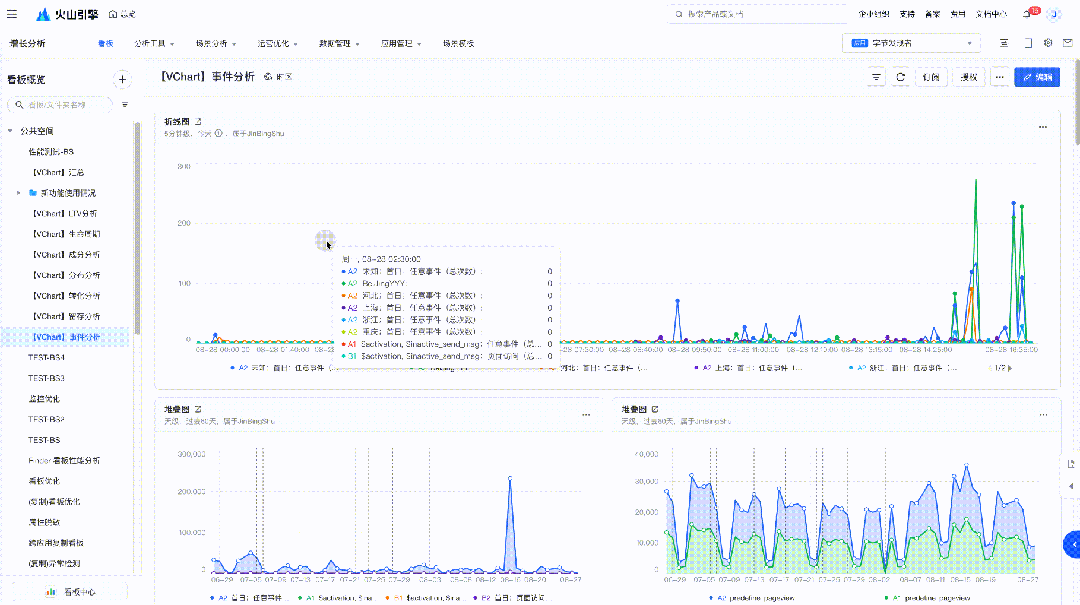Open 【VChart】成分分析 dashboard in sidebar
The height and width of the screenshot is (605, 1080).
[66, 254]
